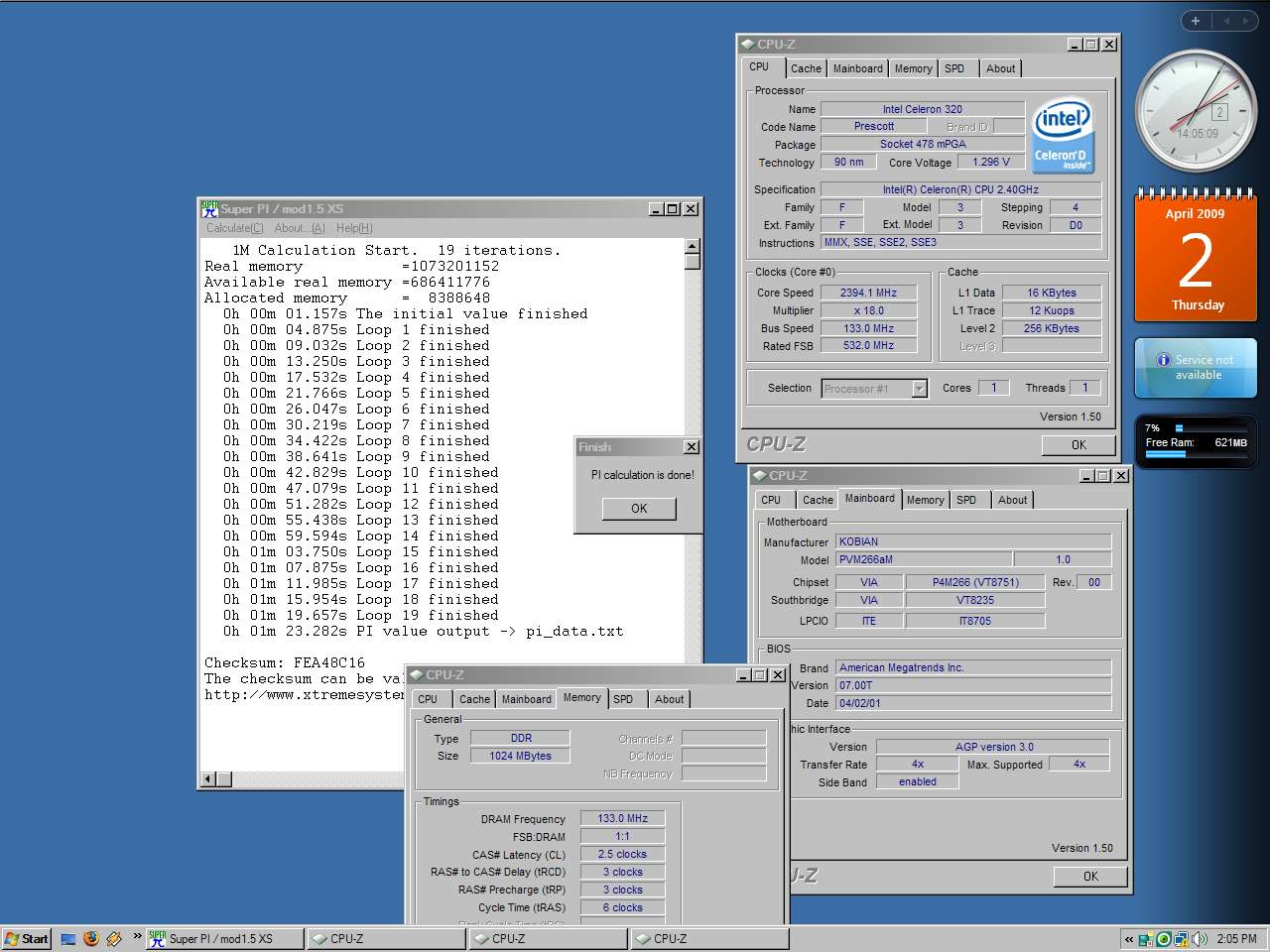Open About tab in Mainboard CPU-Z window

1012,500
